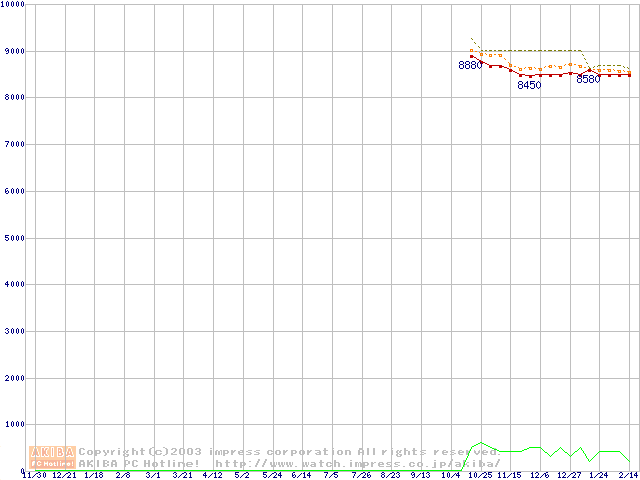Click the AKIBA PC Hotline logo
The height and width of the screenshot is (480, 640).
(x=53, y=457)
